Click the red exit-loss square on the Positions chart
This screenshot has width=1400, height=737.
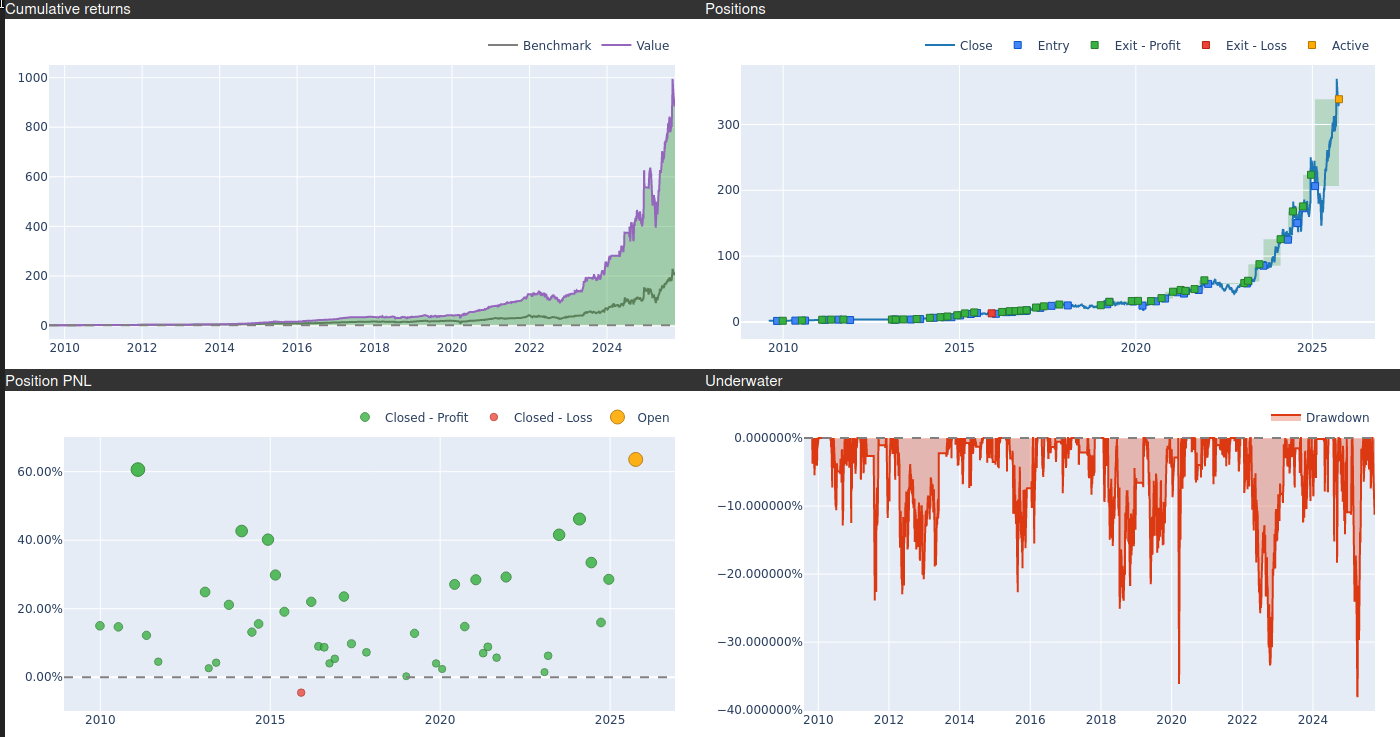click(992, 313)
